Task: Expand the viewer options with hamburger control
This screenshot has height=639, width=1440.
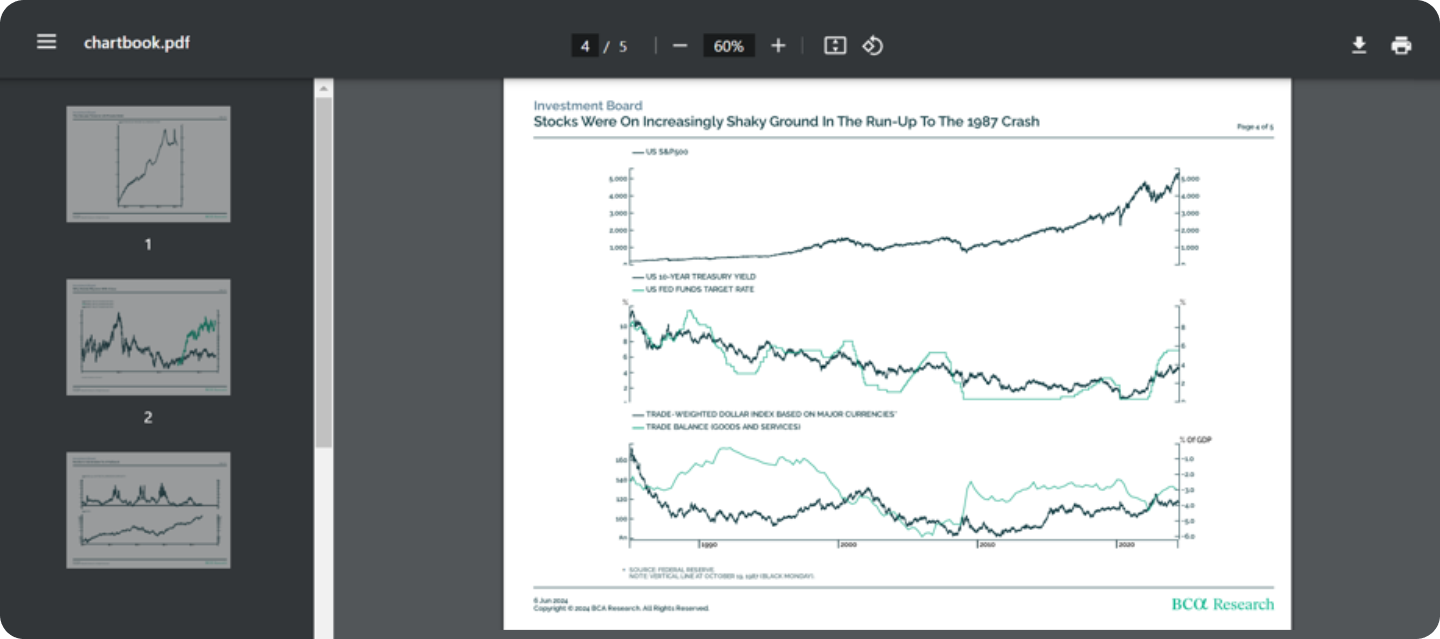Action: (x=46, y=41)
